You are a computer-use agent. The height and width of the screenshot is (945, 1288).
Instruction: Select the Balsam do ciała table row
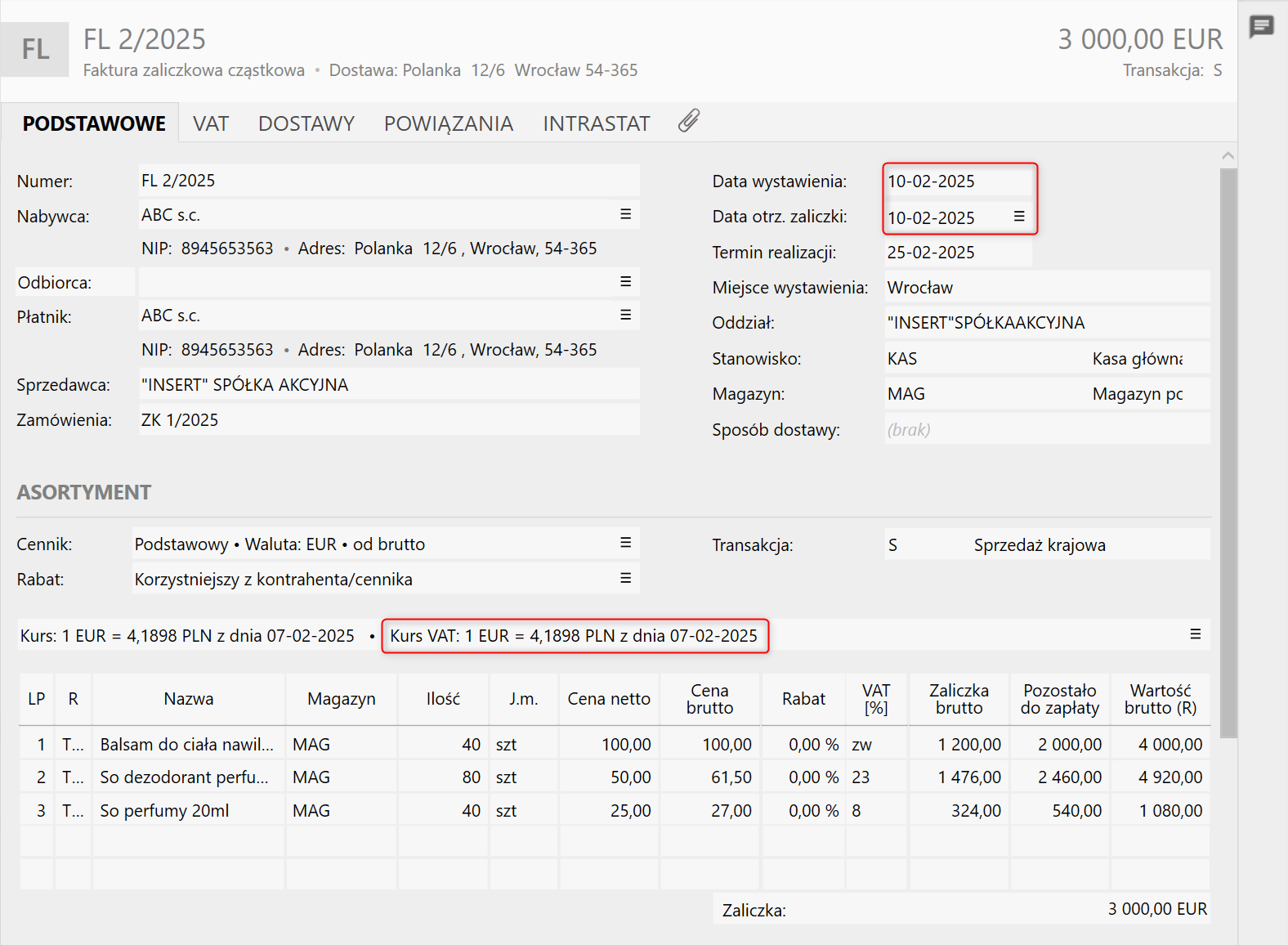(187, 745)
